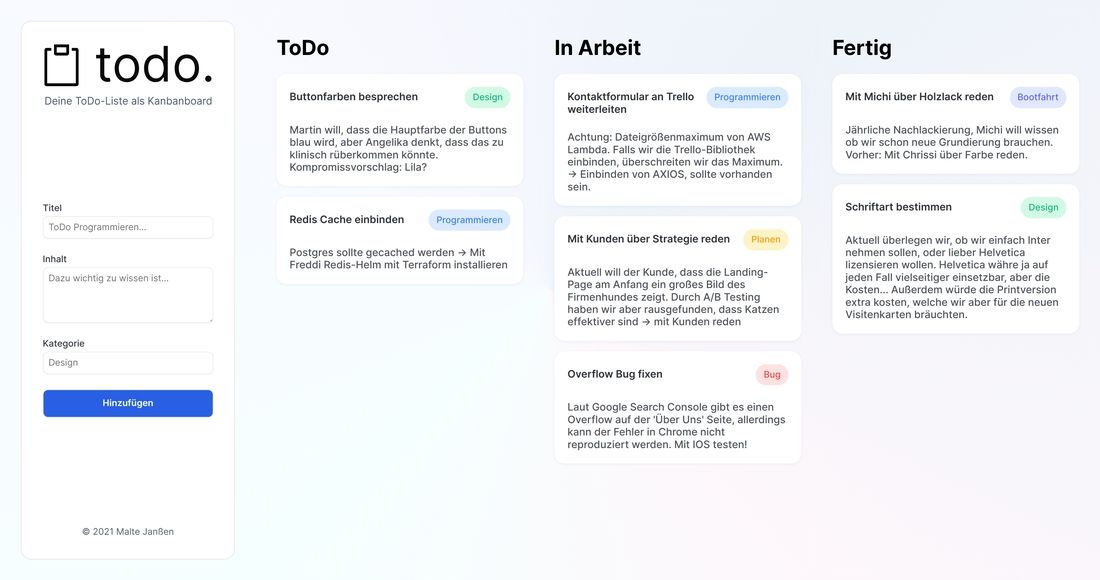Click Programmieren tag on Kontaktformular card
This screenshot has width=1100, height=580.
click(x=747, y=97)
